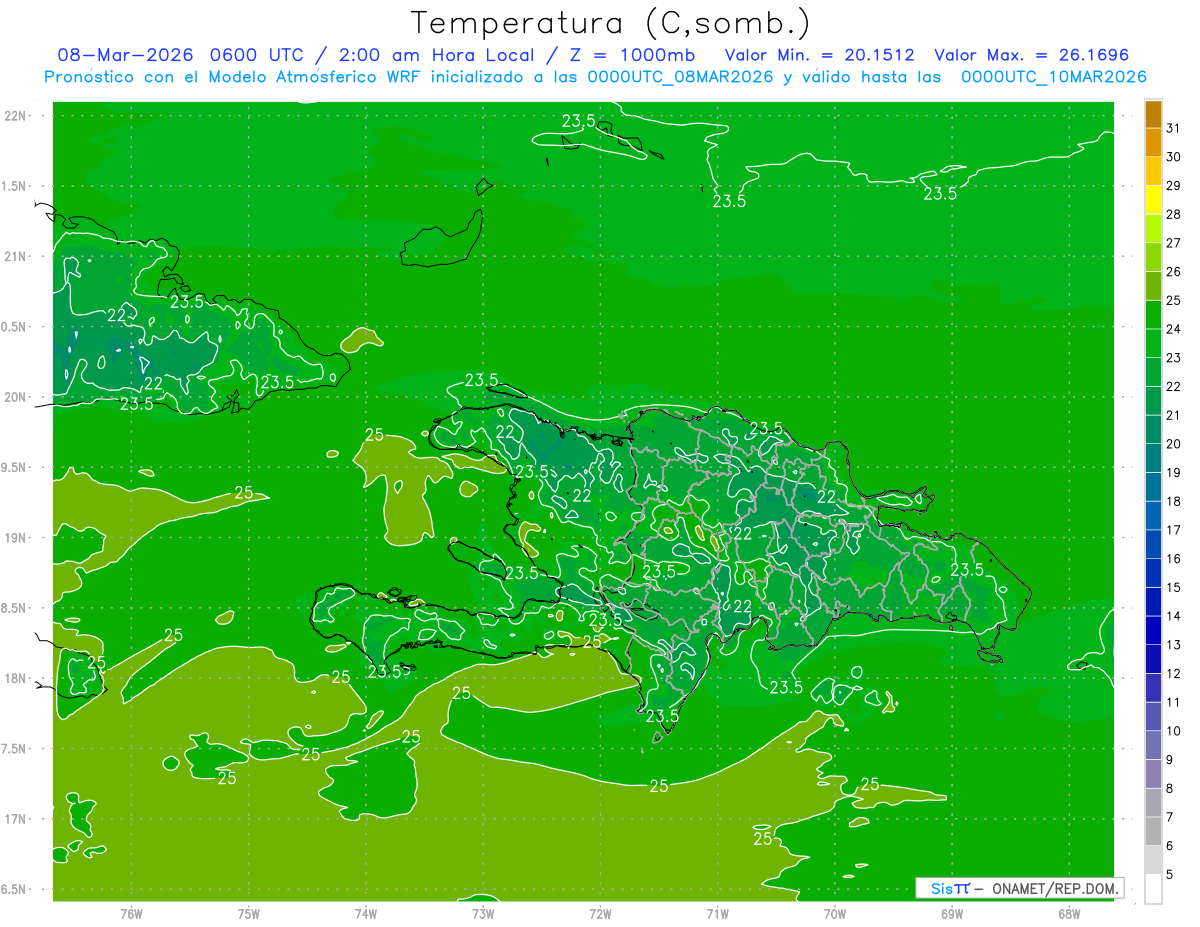Pick the dark orange swatch above legend 31
Image resolution: width=1200 pixels, height=927 pixels.
(1153, 115)
